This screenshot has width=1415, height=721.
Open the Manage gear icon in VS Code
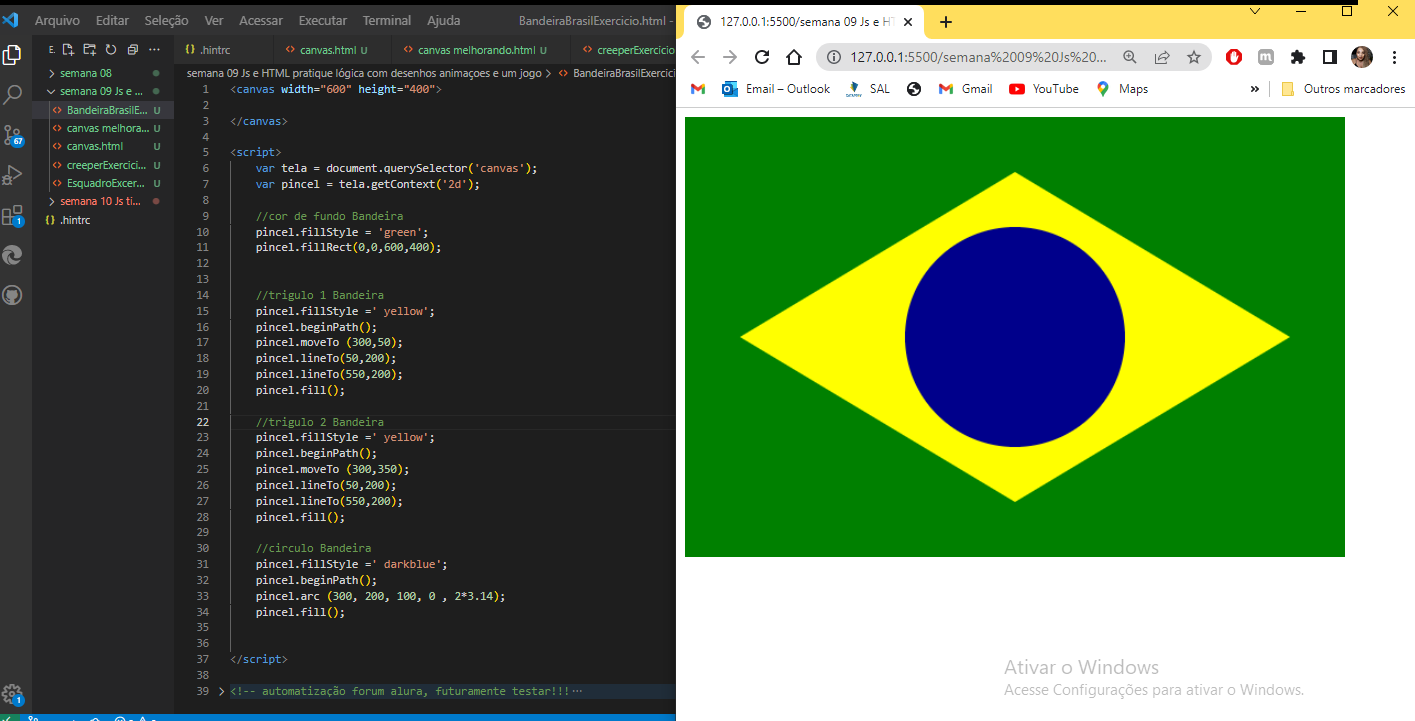click(x=13, y=695)
